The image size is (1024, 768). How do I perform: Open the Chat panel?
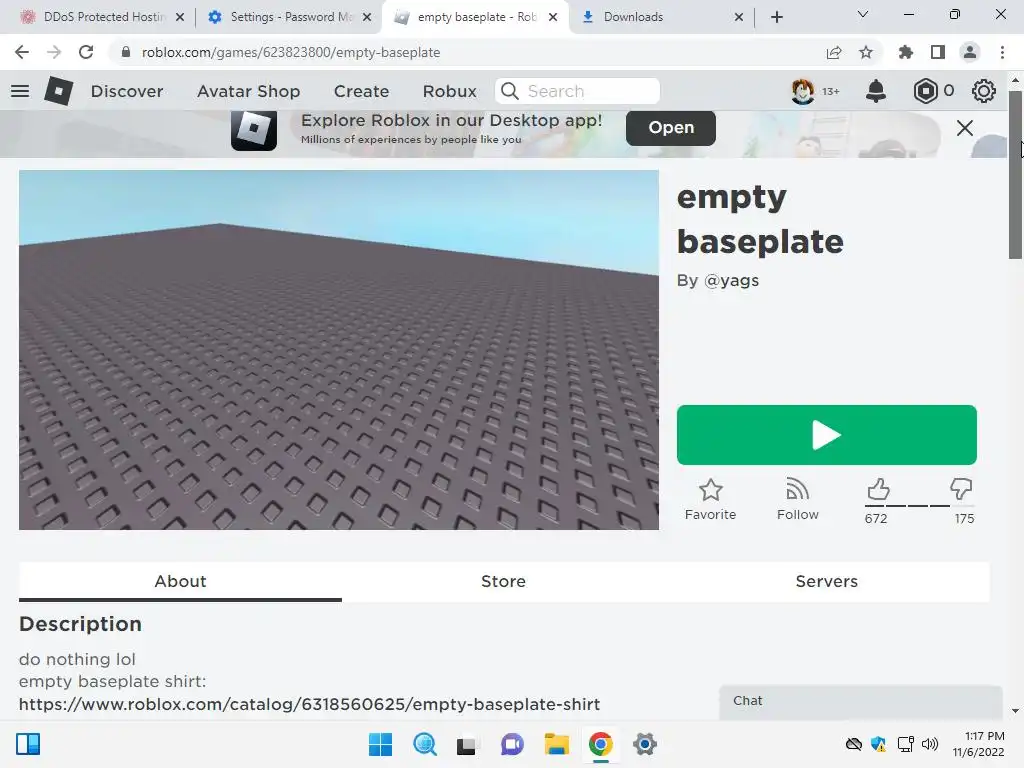(x=861, y=701)
